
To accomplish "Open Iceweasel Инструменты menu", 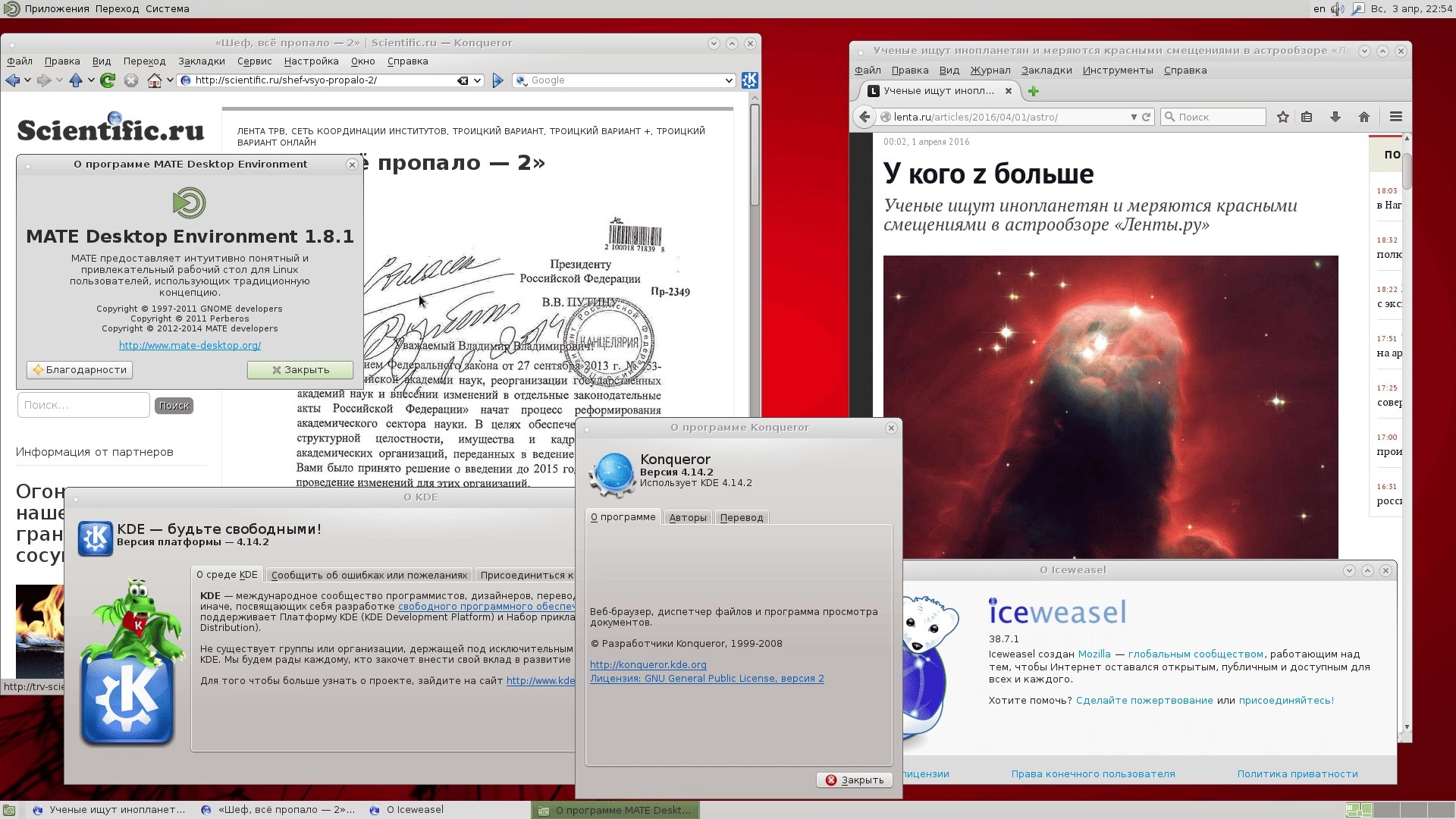I will (1118, 71).
